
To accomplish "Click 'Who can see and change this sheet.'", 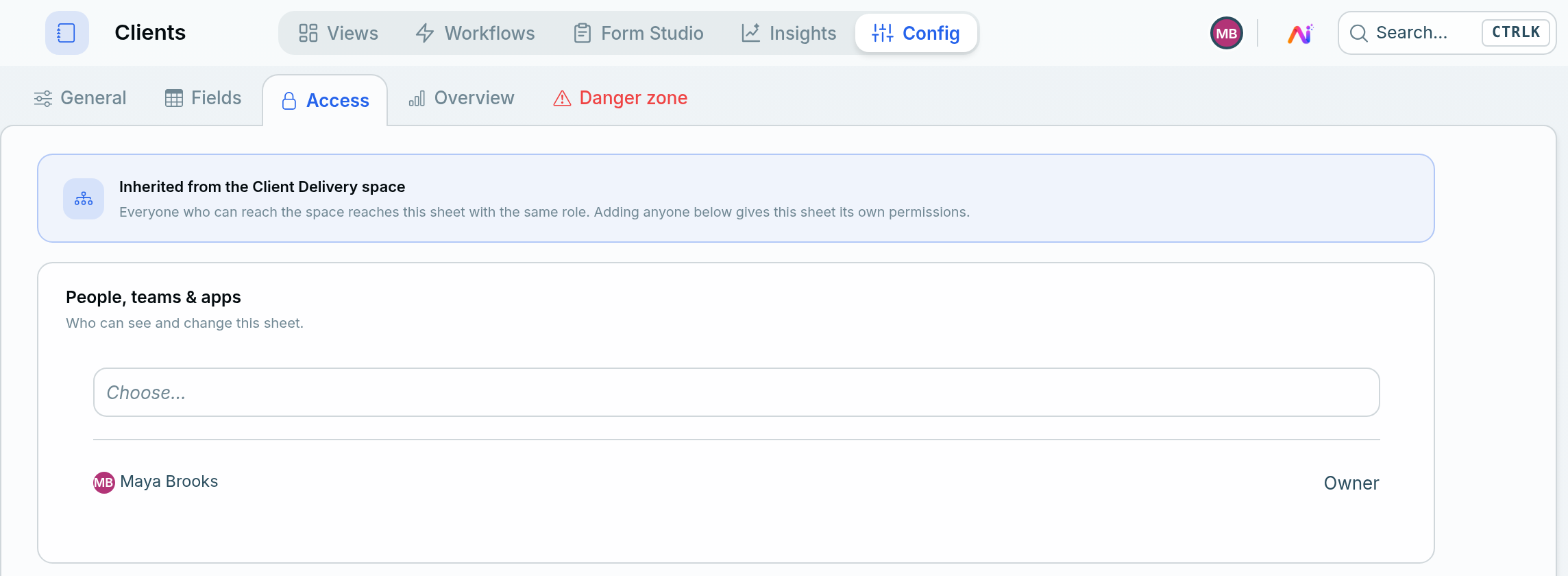I will tap(184, 323).
